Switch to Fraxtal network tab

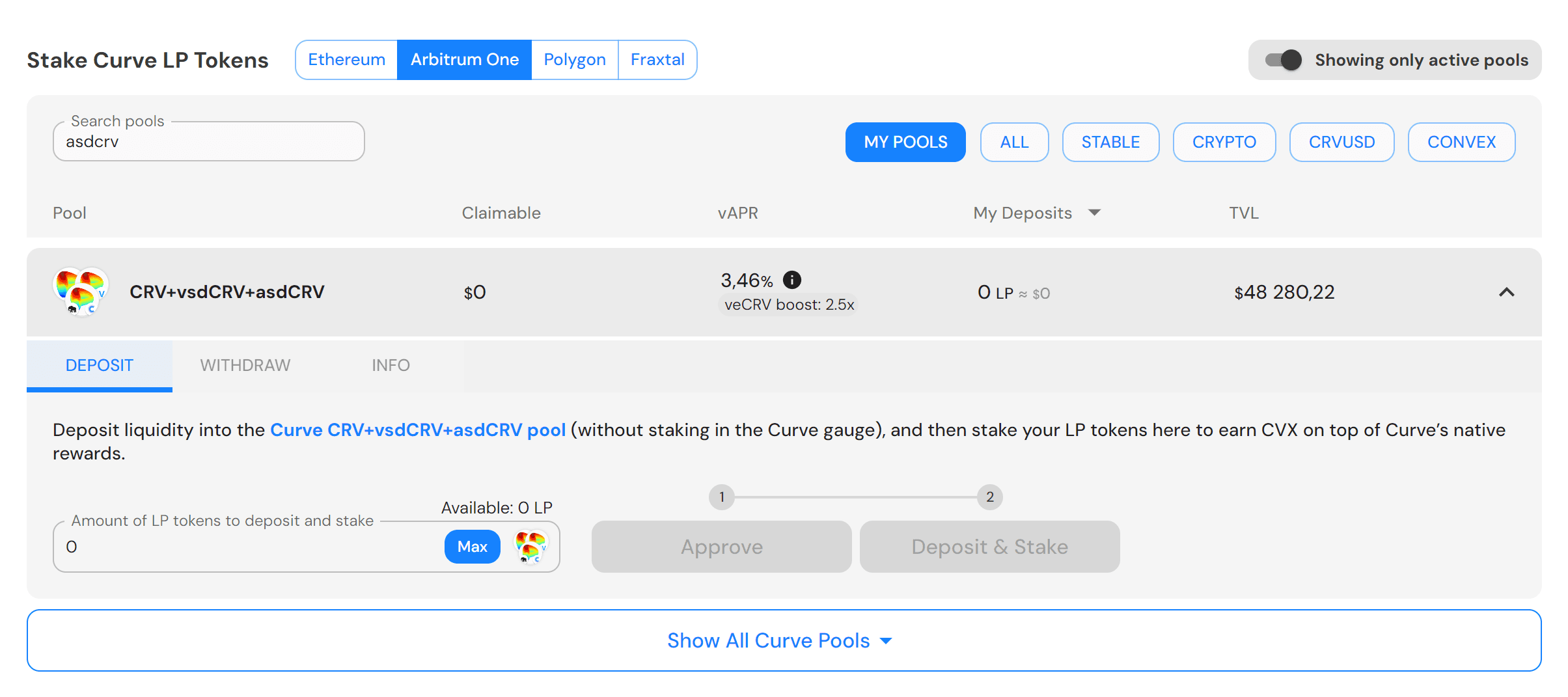click(657, 60)
